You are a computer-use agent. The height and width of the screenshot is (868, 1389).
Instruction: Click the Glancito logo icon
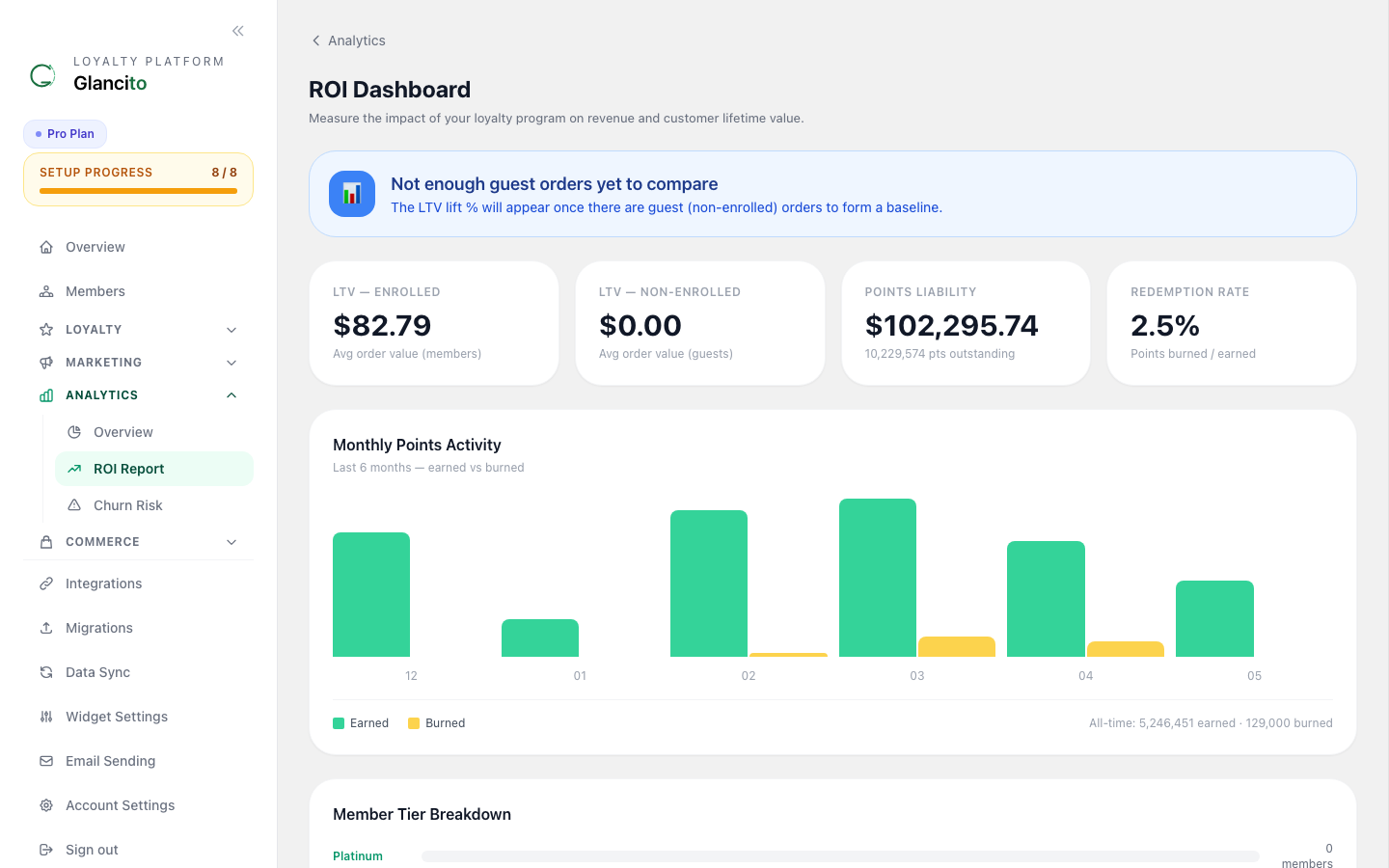42,75
